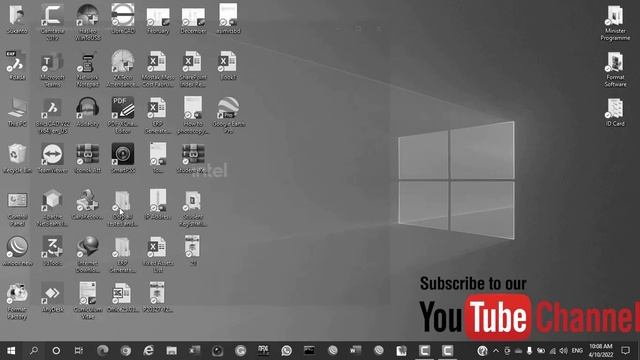Open the Word icon on the taskbar

(x=356, y=351)
